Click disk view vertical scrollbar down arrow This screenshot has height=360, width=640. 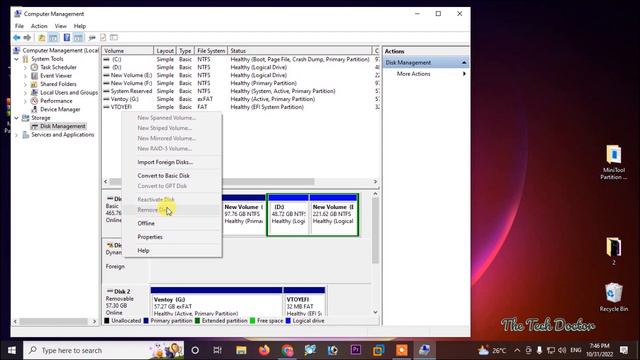coord(376,312)
